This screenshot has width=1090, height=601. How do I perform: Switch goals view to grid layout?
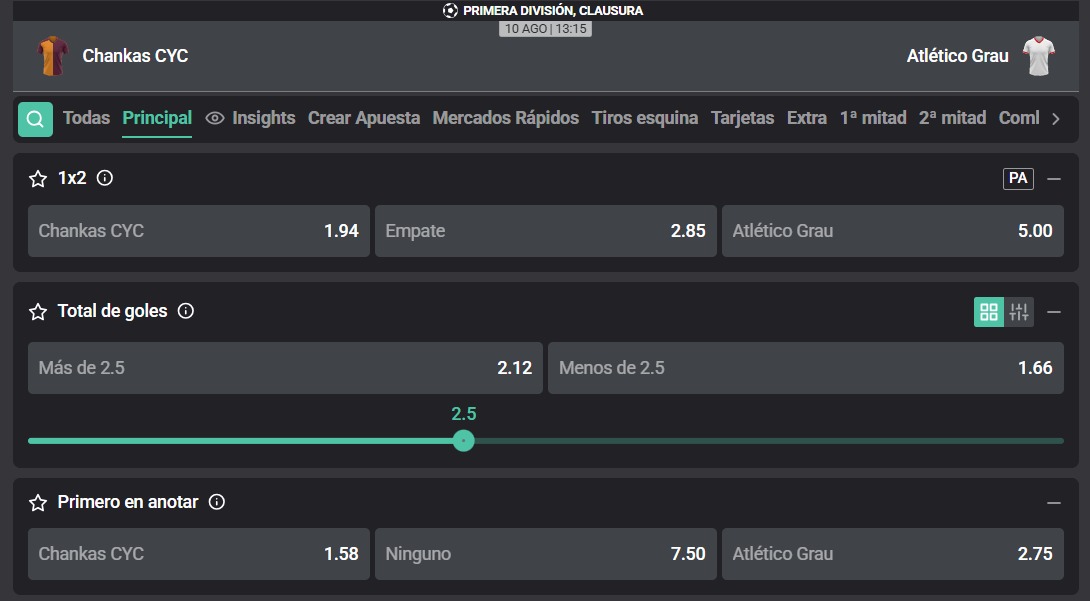coord(989,312)
